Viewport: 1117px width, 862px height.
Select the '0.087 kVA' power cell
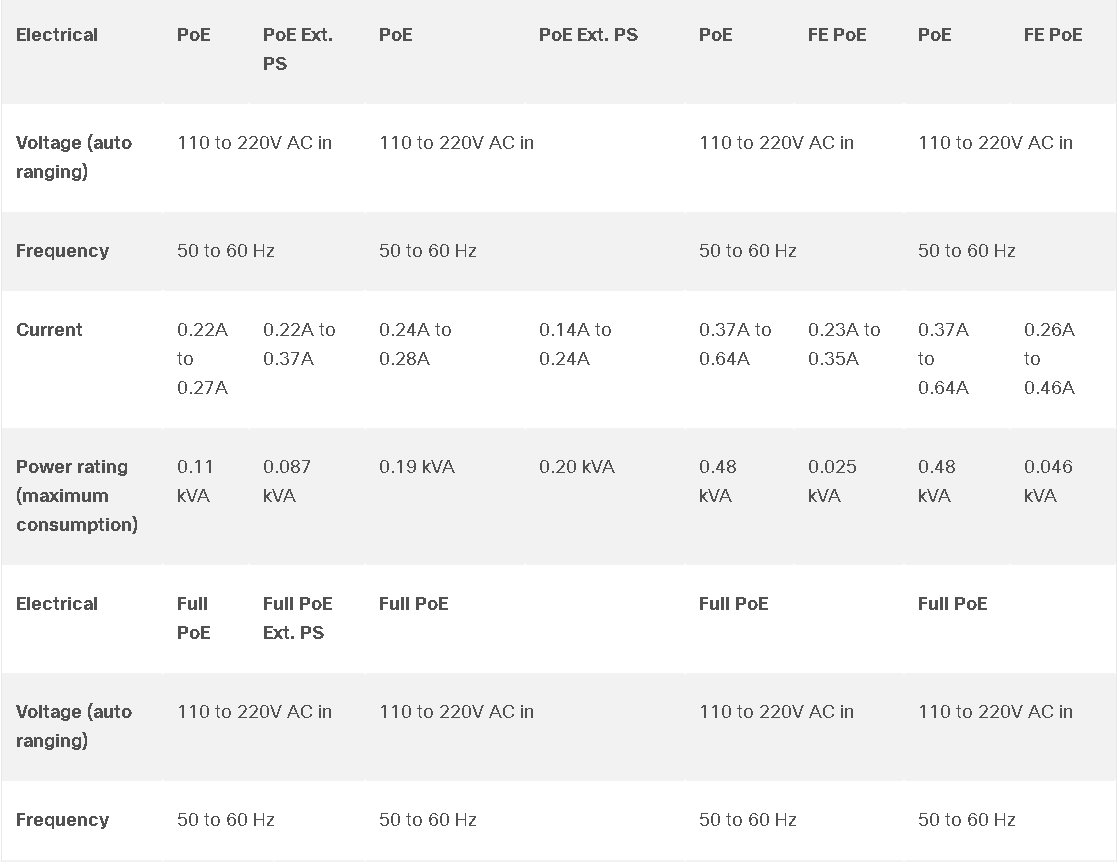click(286, 481)
